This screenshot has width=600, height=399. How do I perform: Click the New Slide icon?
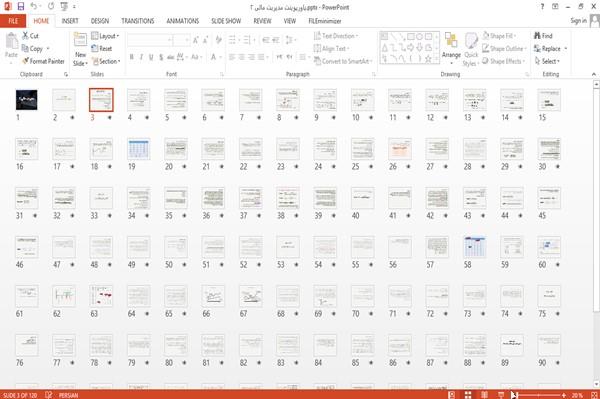click(x=80, y=40)
